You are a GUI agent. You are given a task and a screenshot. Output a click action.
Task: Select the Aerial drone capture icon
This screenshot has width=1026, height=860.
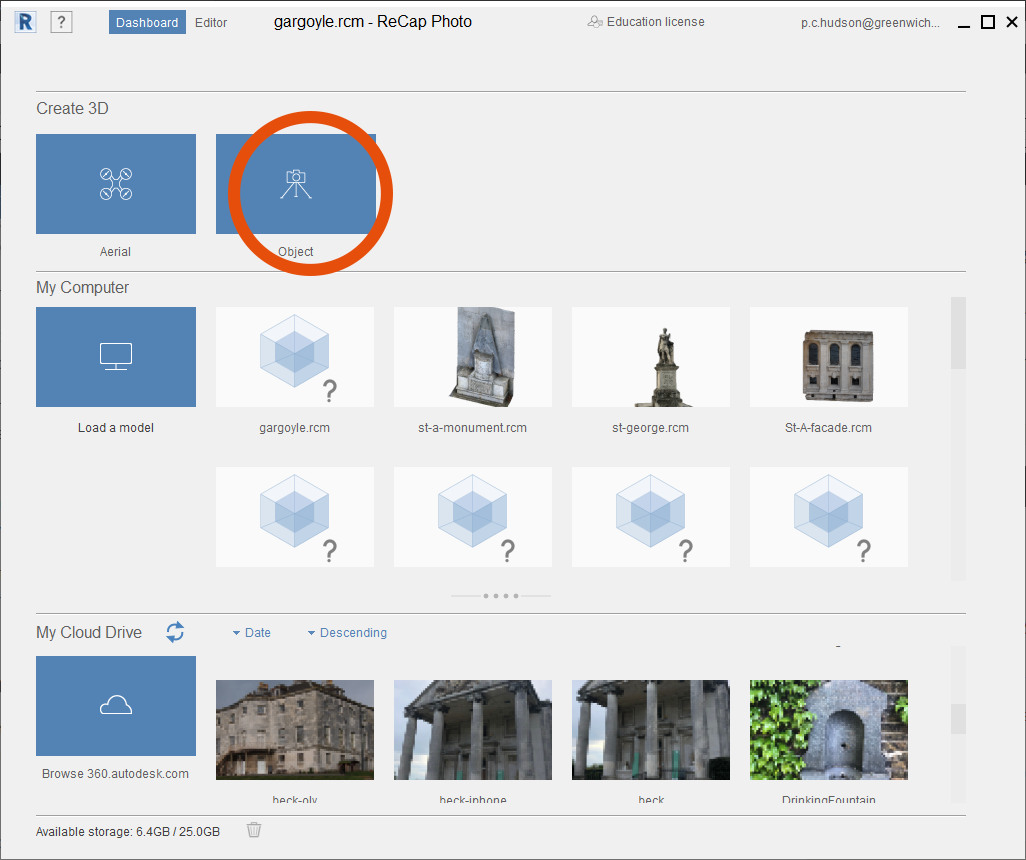click(115, 184)
